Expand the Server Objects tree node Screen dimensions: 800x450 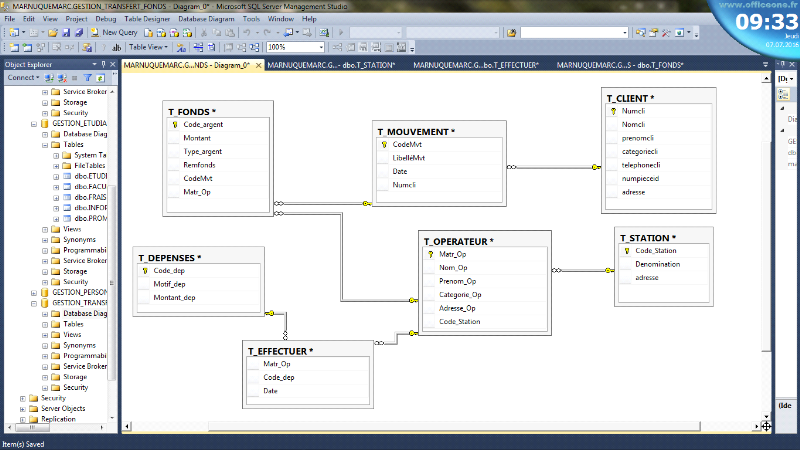[x=22, y=408]
